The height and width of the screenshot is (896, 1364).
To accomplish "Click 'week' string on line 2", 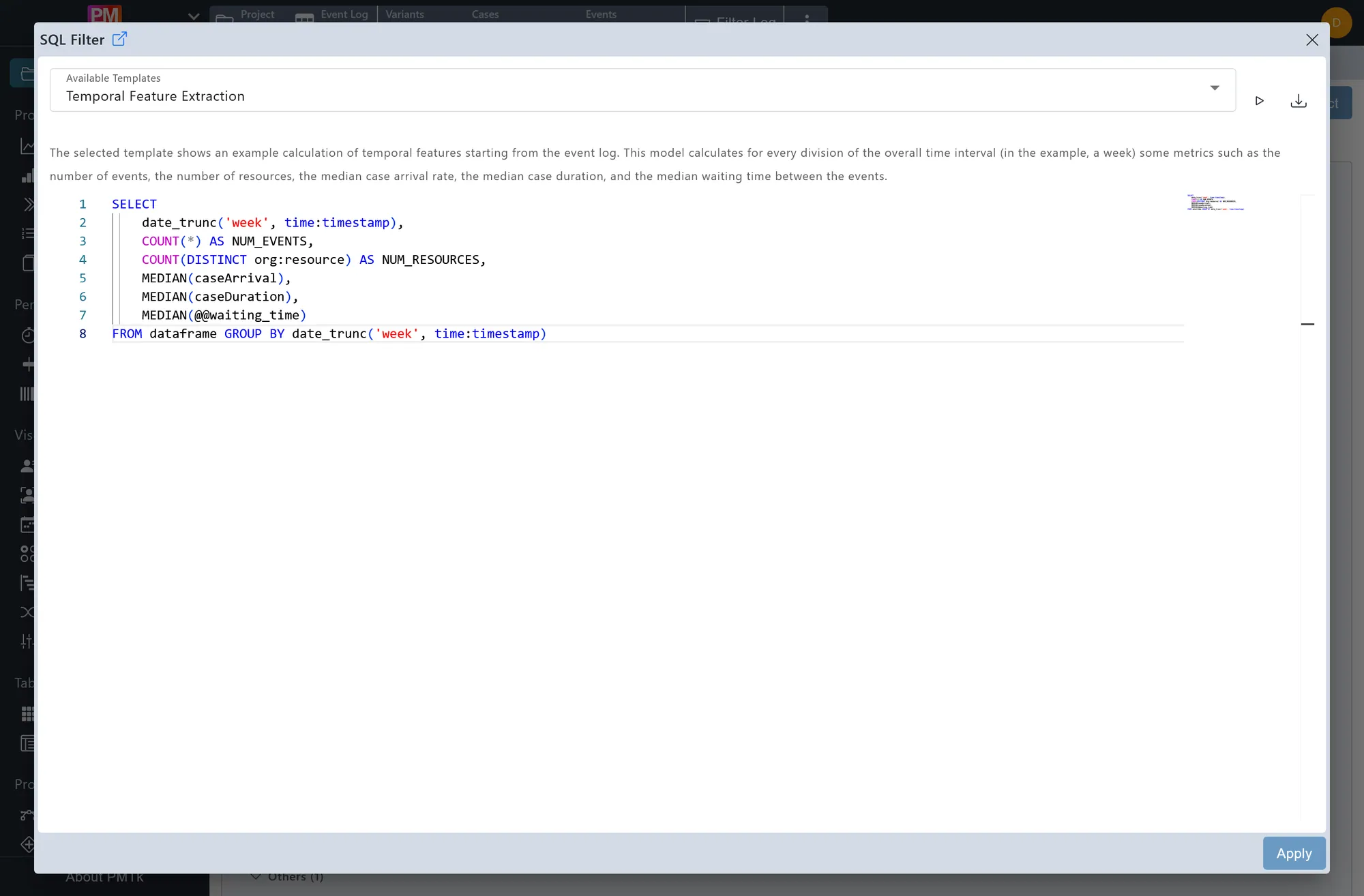I will (247, 222).
